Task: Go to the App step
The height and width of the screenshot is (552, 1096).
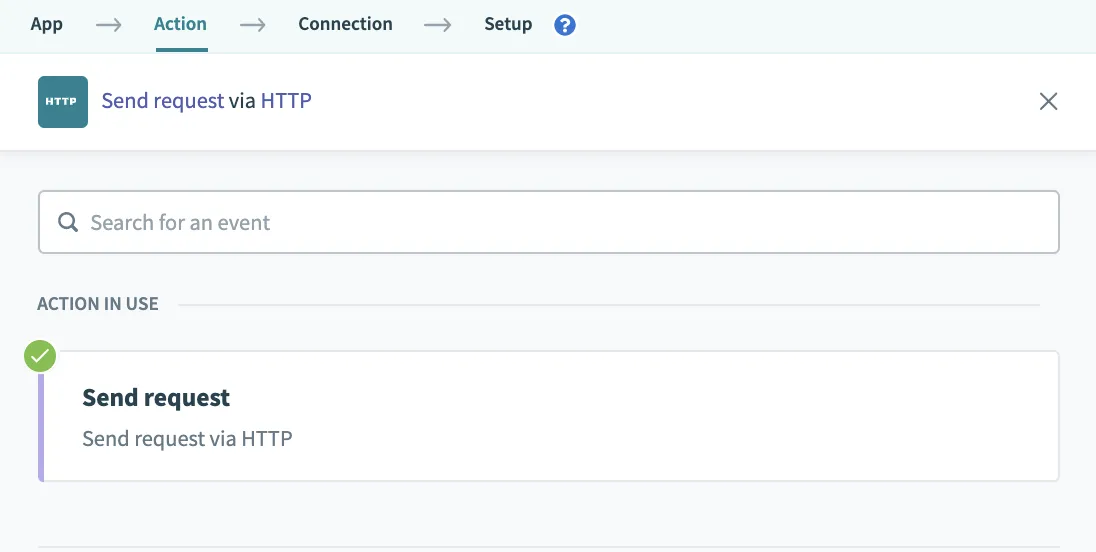Action: coord(47,24)
